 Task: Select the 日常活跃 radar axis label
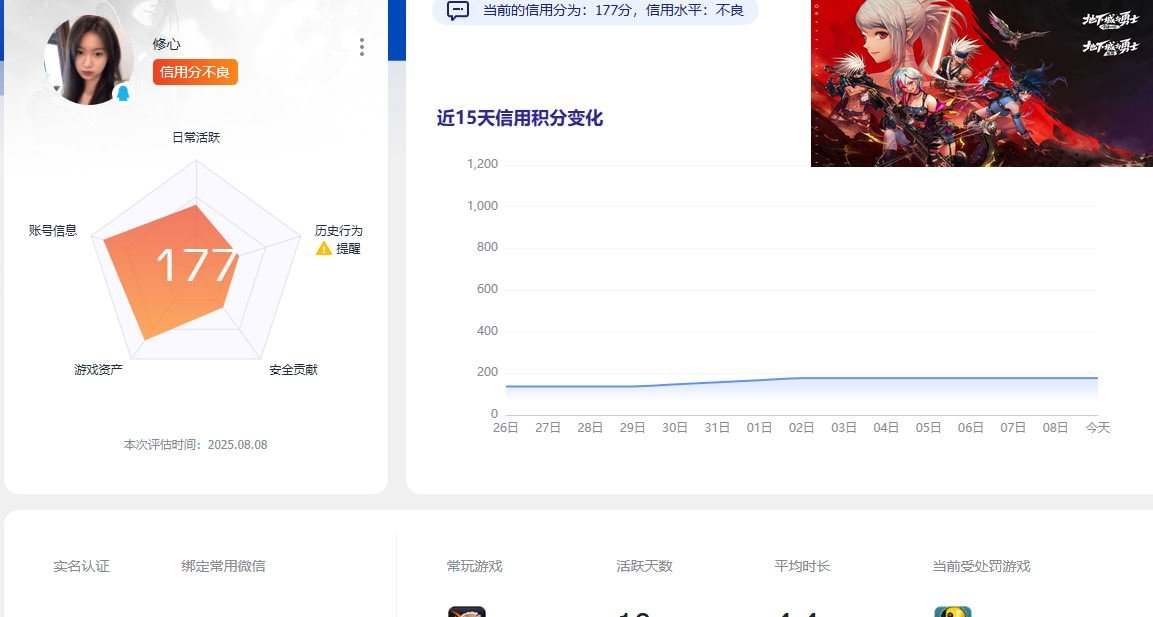pos(196,138)
